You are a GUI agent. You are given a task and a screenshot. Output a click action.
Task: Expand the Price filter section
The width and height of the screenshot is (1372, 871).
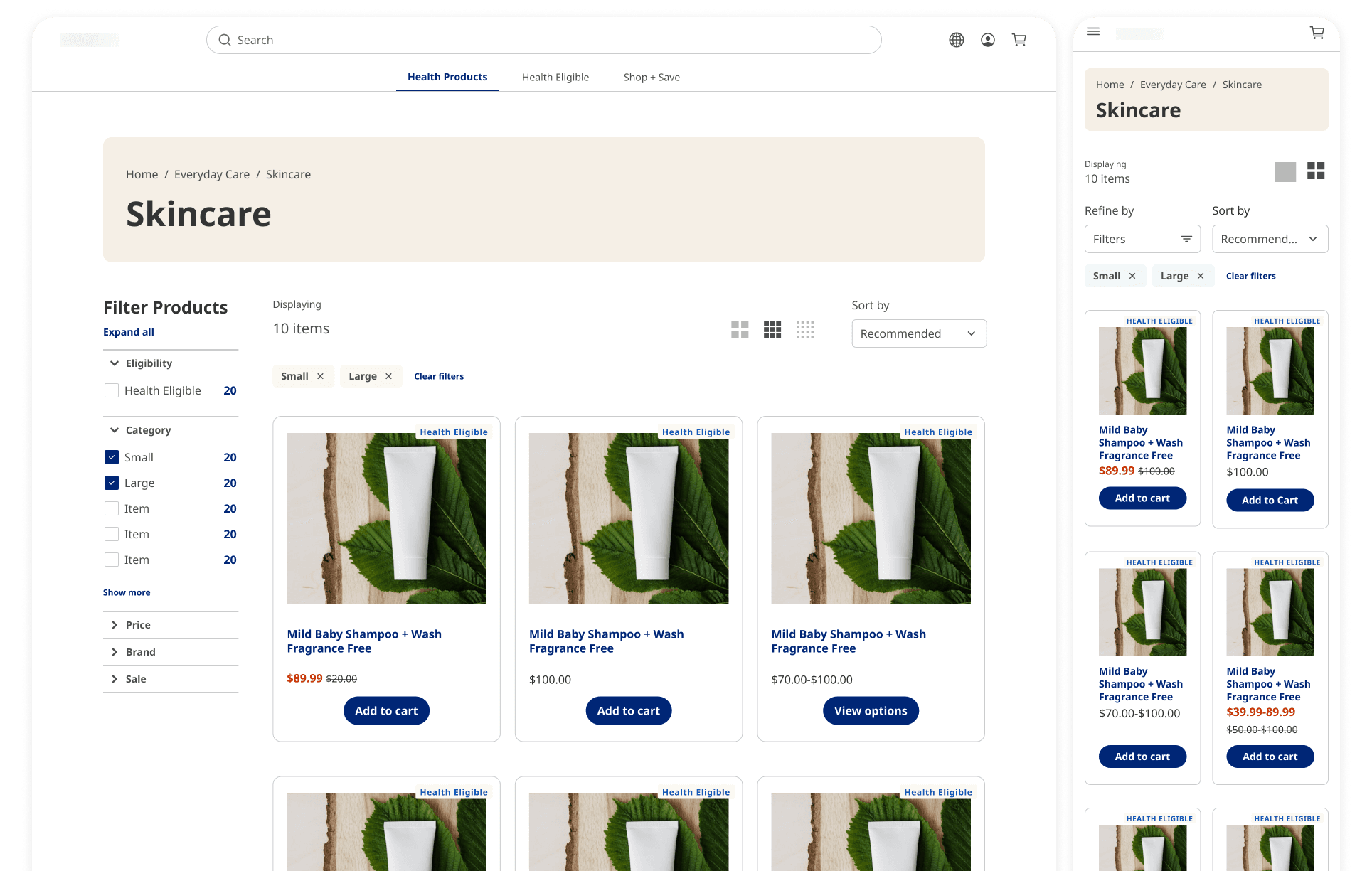point(139,625)
